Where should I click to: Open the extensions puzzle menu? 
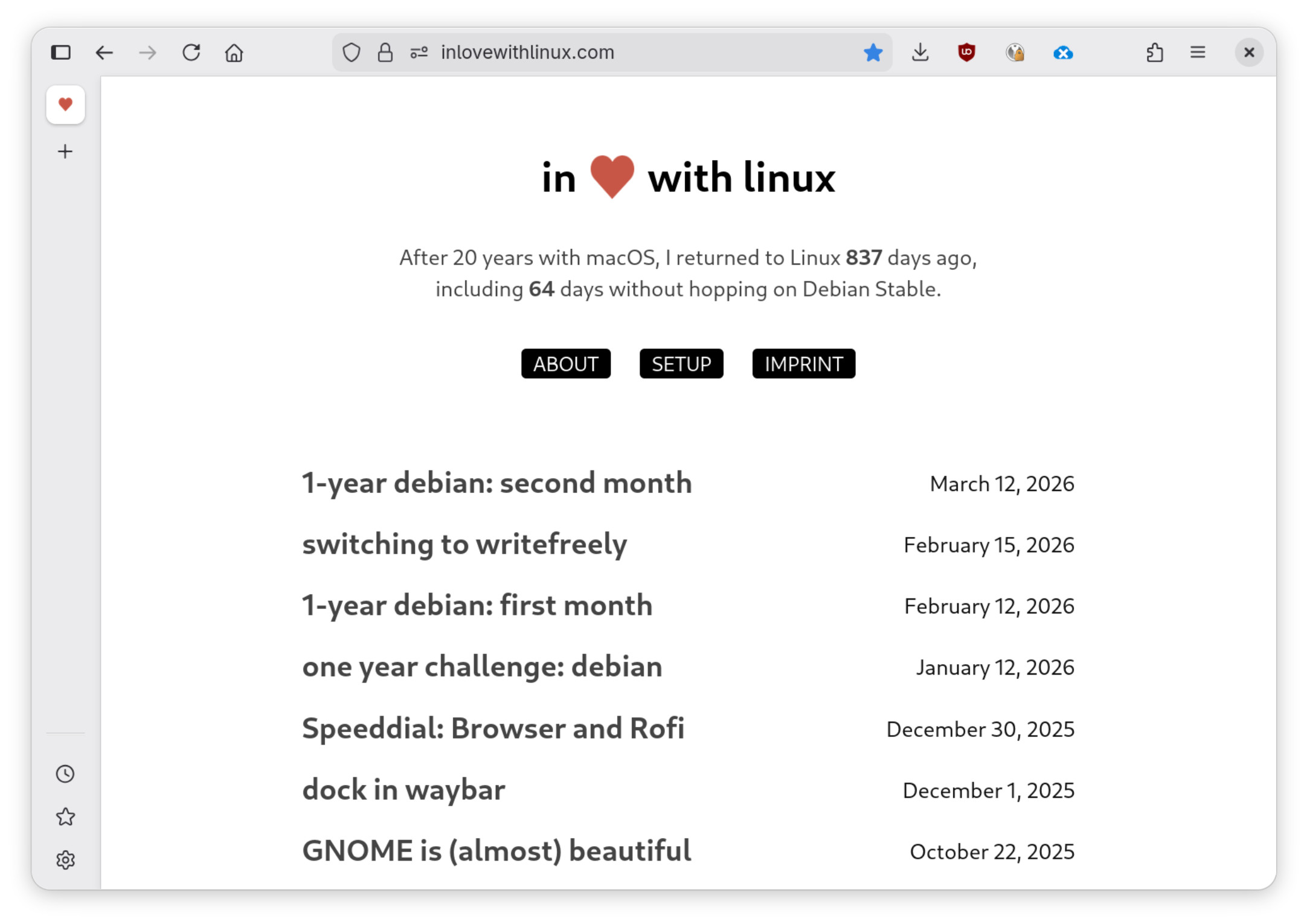pos(1154,53)
